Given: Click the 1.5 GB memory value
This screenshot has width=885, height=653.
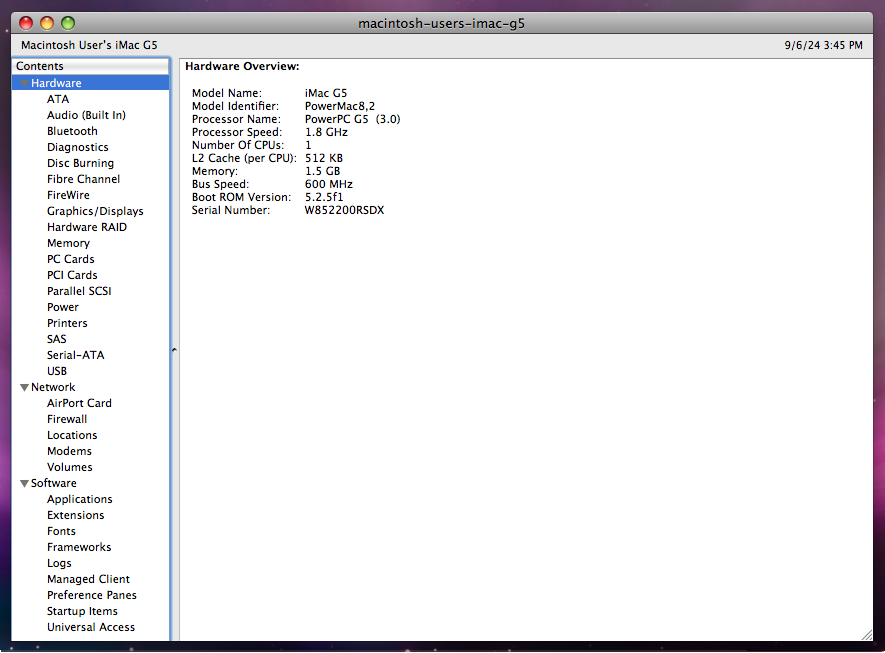Looking at the screenshot, I should [322, 172].
